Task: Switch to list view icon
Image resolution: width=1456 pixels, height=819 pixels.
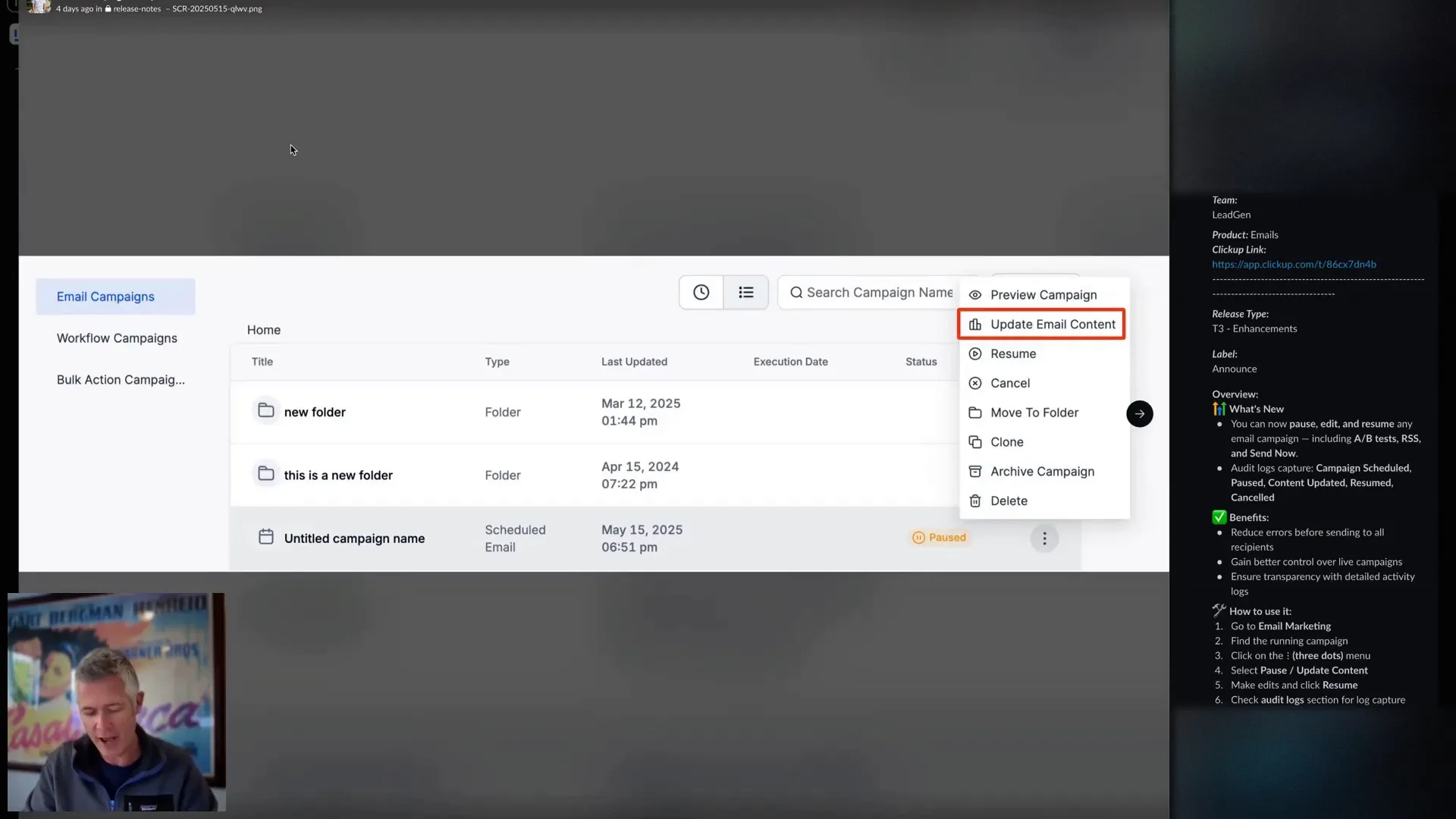Action: pos(745,293)
